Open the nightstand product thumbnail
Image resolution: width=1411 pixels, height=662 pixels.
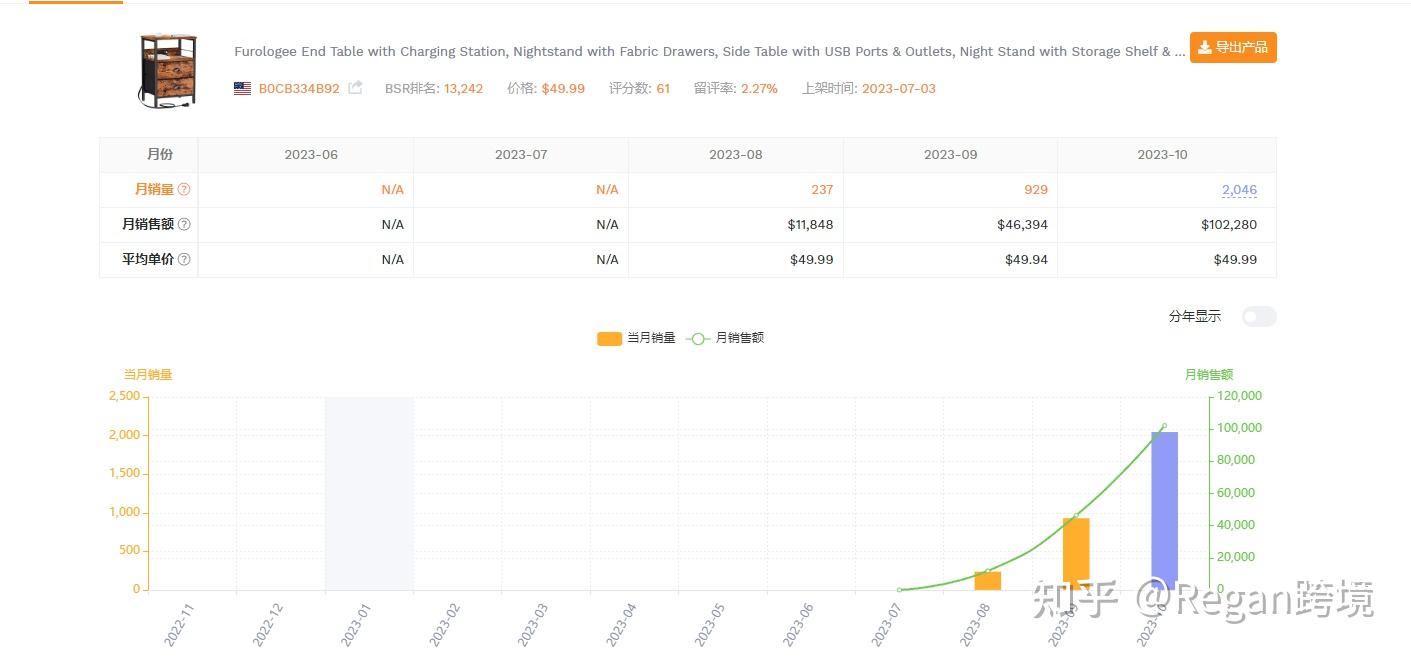pos(167,68)
